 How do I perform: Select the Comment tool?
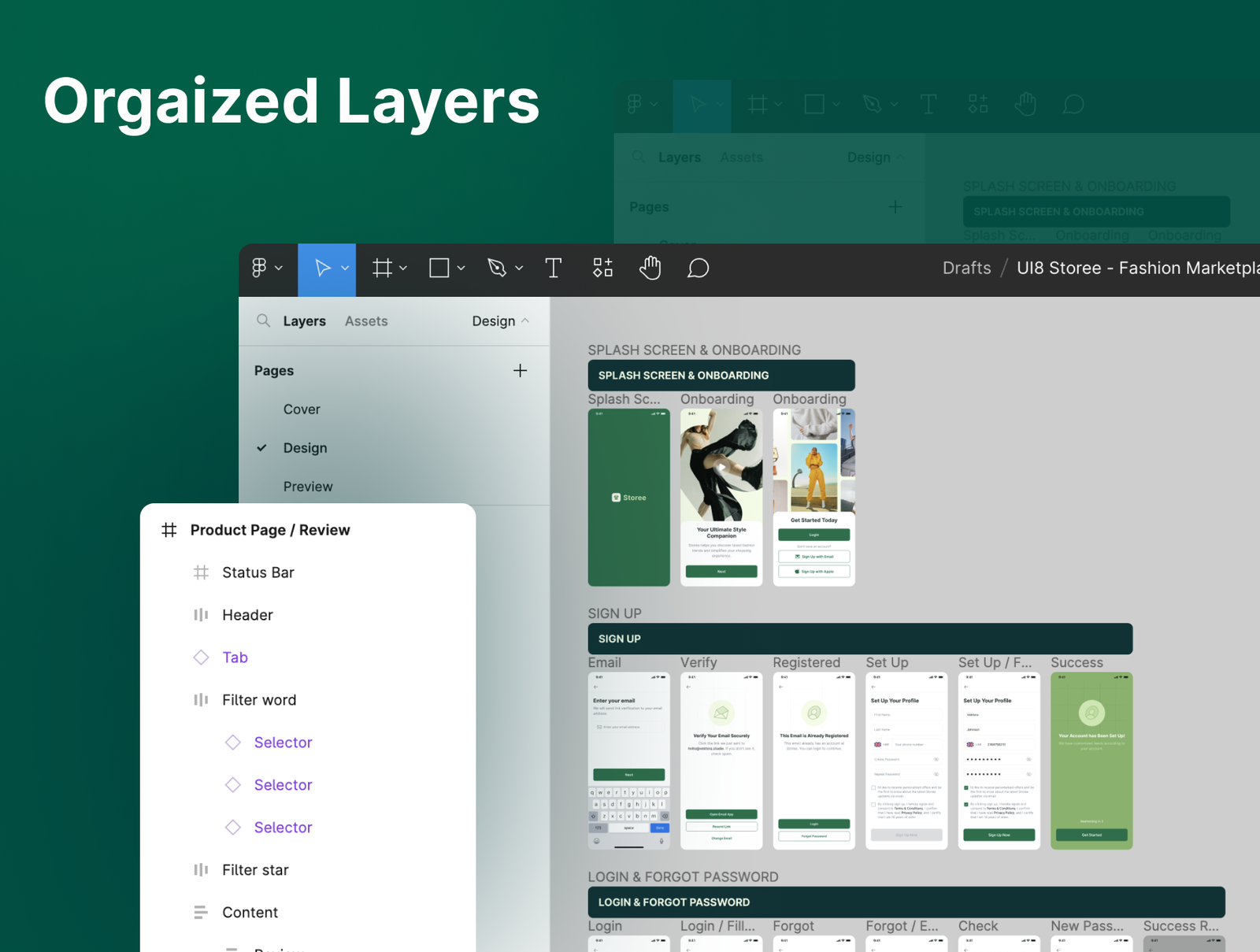point(698,269)
